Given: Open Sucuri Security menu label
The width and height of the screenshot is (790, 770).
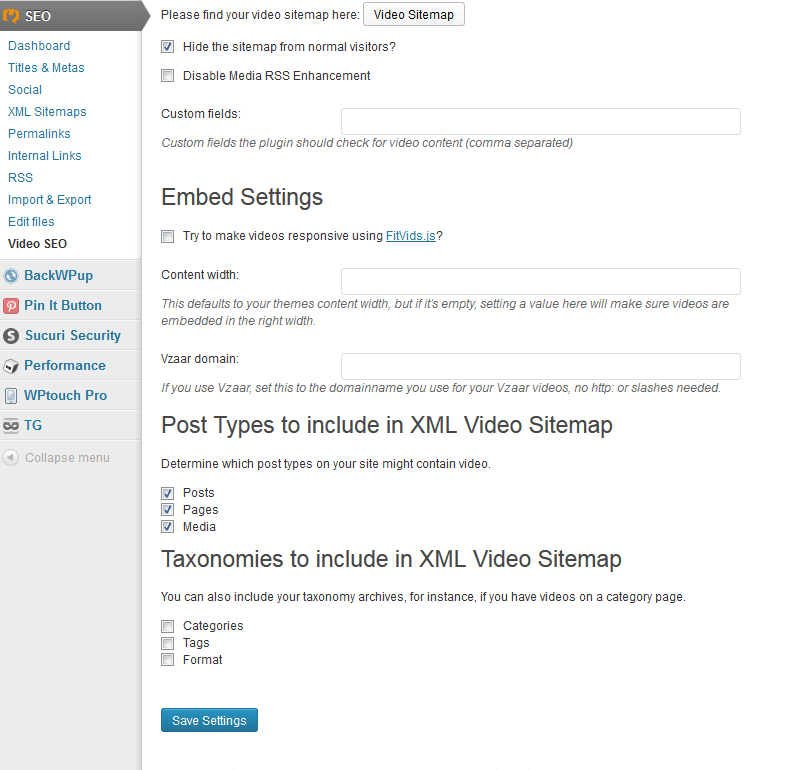Looking at the screenshot, I should pyautogui.click(x=73, y=336).
